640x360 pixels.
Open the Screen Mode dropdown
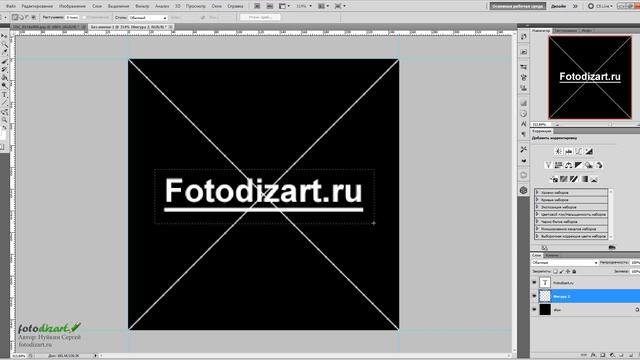click(340, 6)
